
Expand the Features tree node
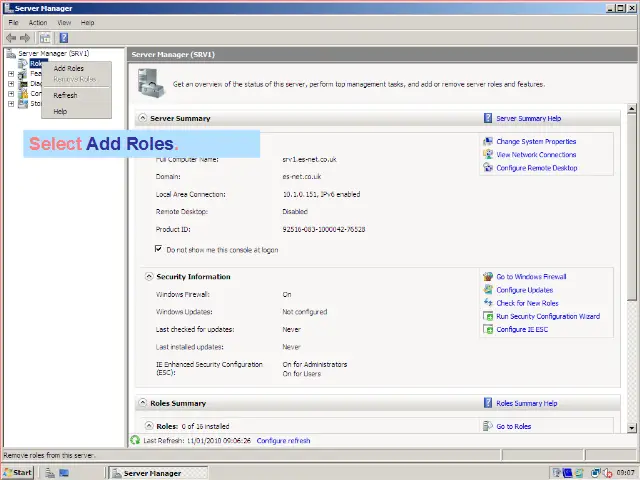pyautogui.click(x=11, y=74)
